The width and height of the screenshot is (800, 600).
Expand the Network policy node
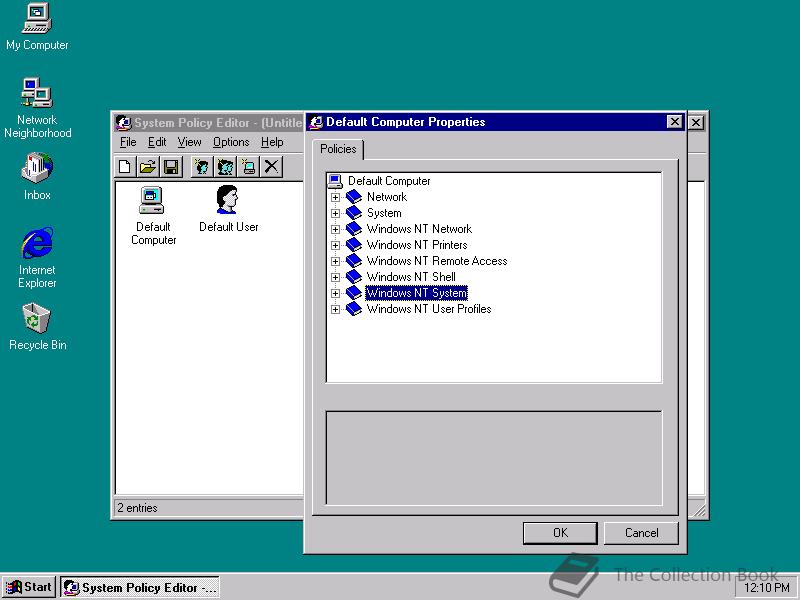tap(335, 197)
